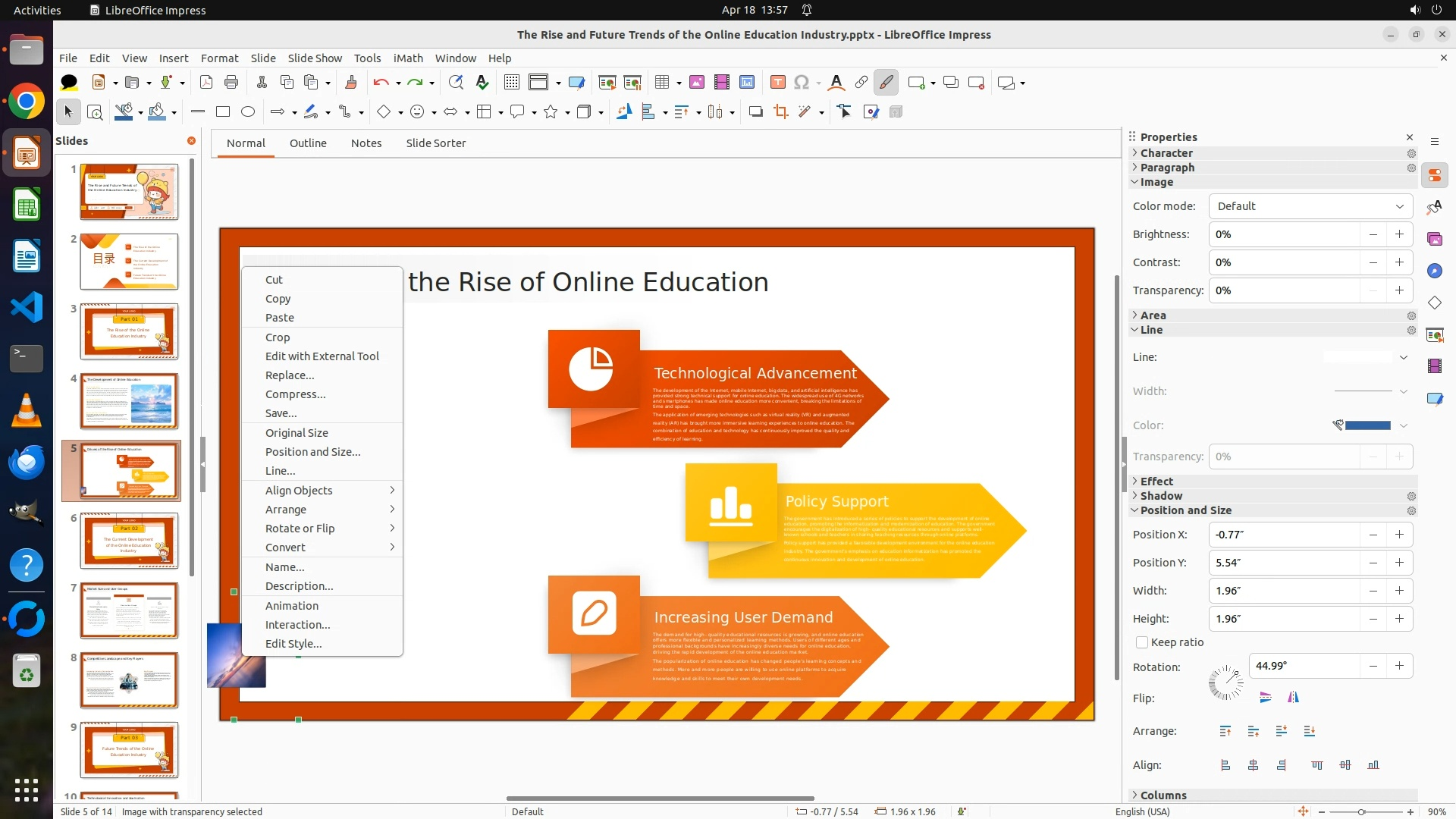
Task: Expand the Shadow section
Action: (1161, 496)
